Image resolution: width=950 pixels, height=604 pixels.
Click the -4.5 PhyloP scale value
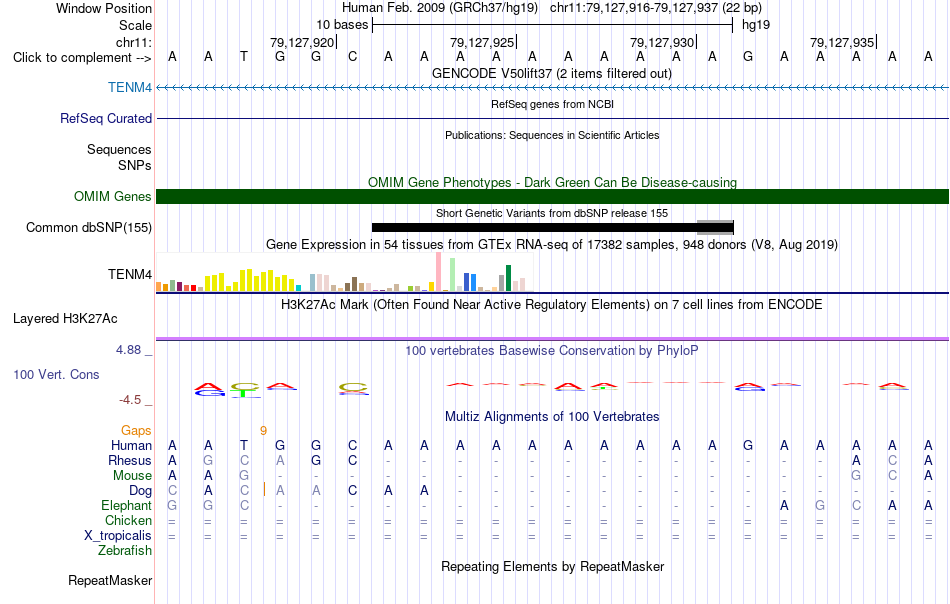pyautogui.click(x=130, y=400)
